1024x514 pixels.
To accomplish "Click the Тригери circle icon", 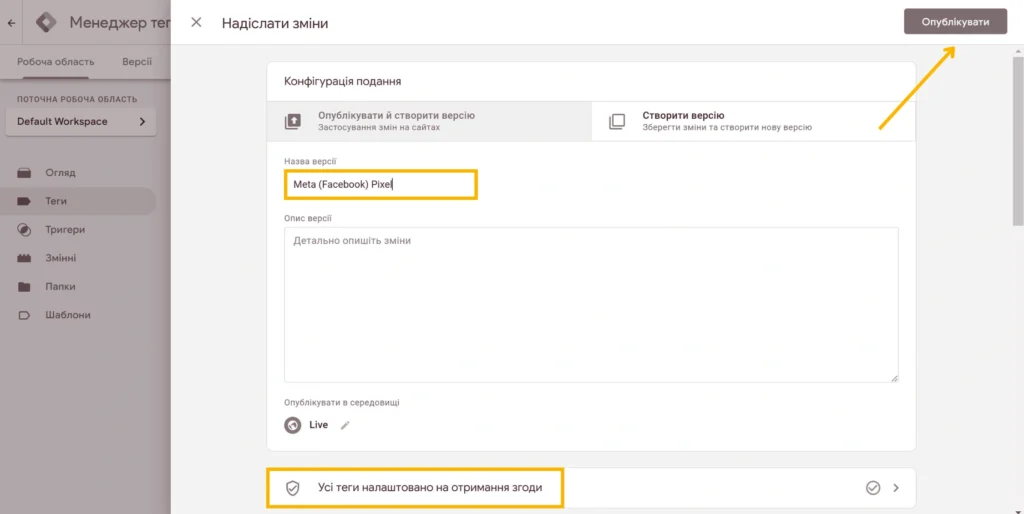I will point(24,230).
